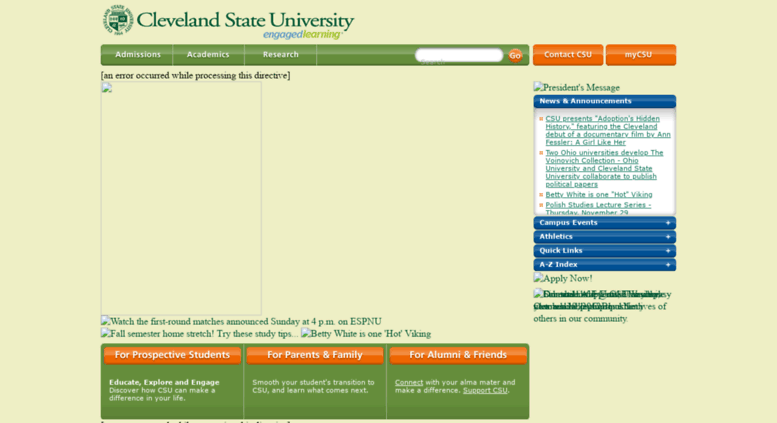777x423 pixels.
Task: Expand the Quick Links panel
Action: click(605, 251)
